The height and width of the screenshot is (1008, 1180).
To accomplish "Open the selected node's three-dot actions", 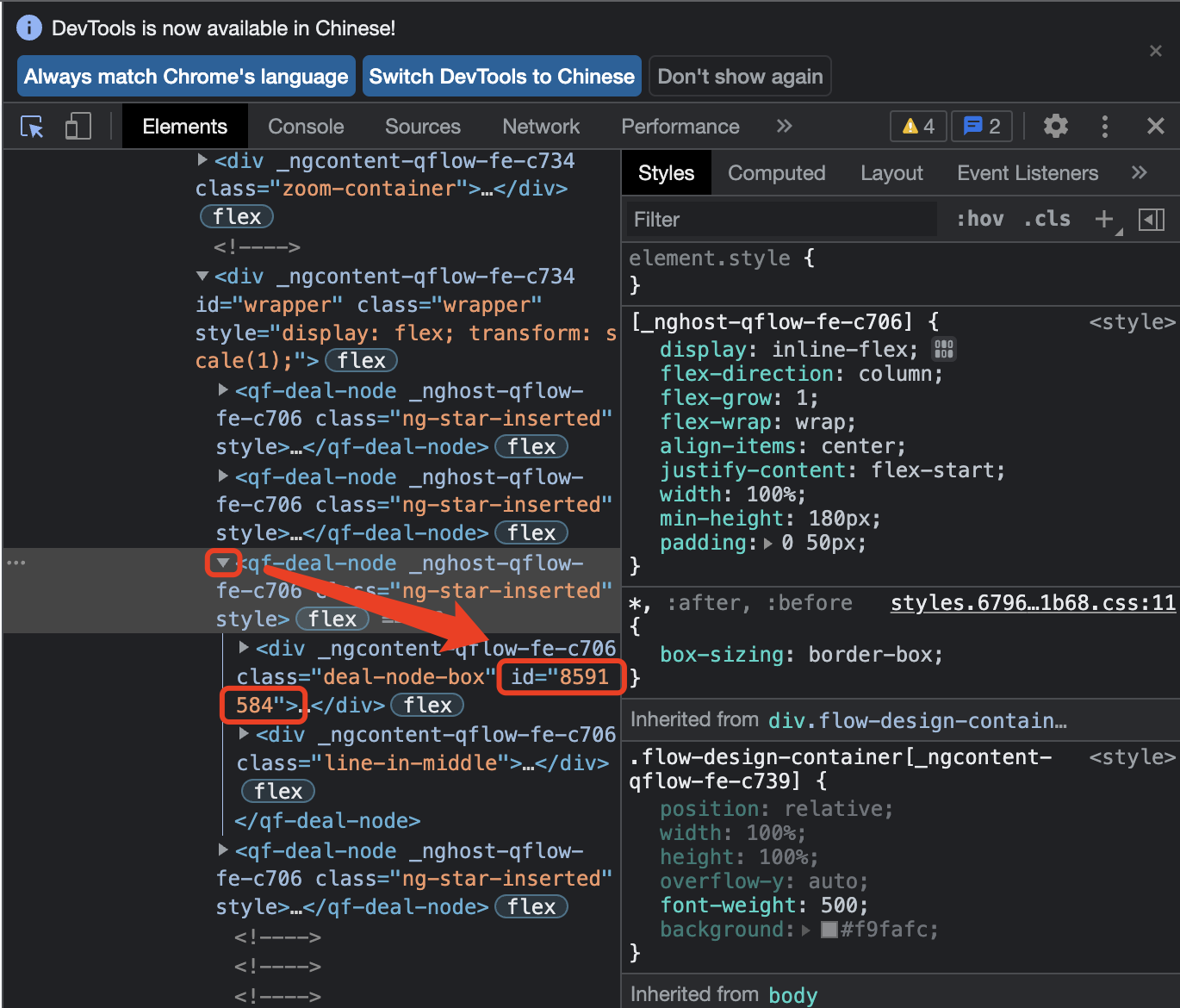I will click(16, 563).
